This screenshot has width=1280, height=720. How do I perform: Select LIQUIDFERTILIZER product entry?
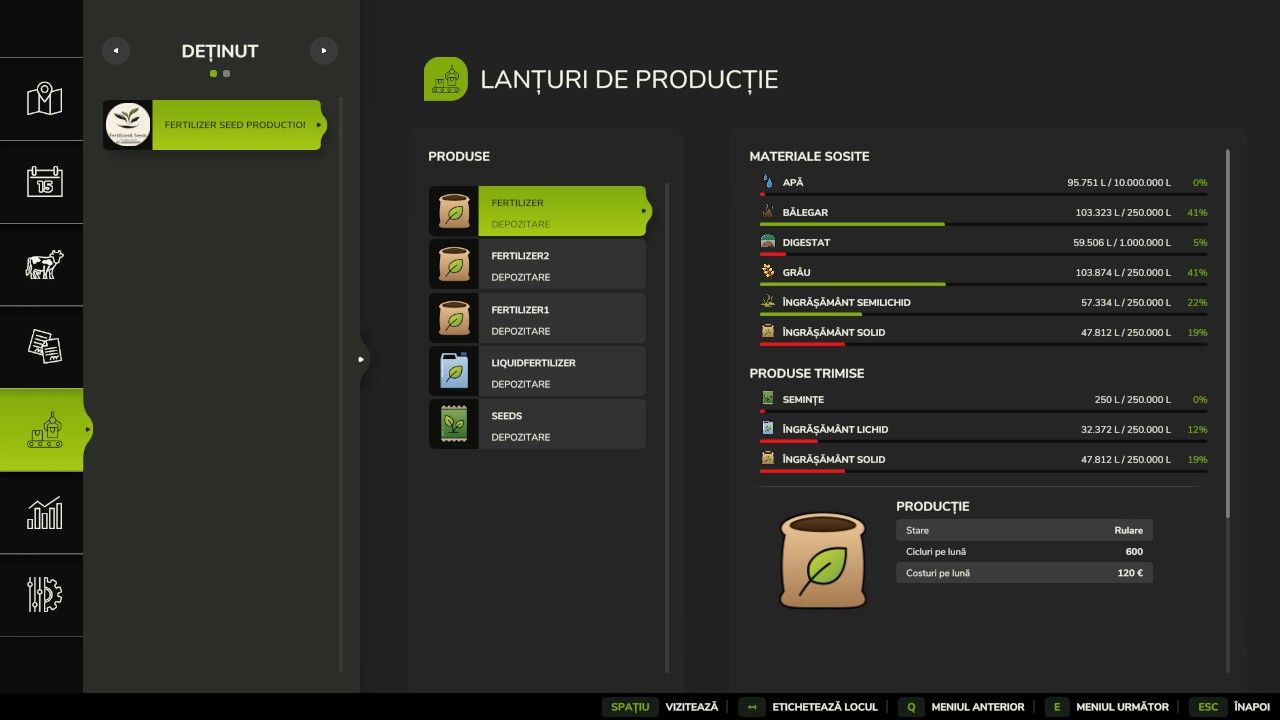pyautogui.click(x=537, y=372)
